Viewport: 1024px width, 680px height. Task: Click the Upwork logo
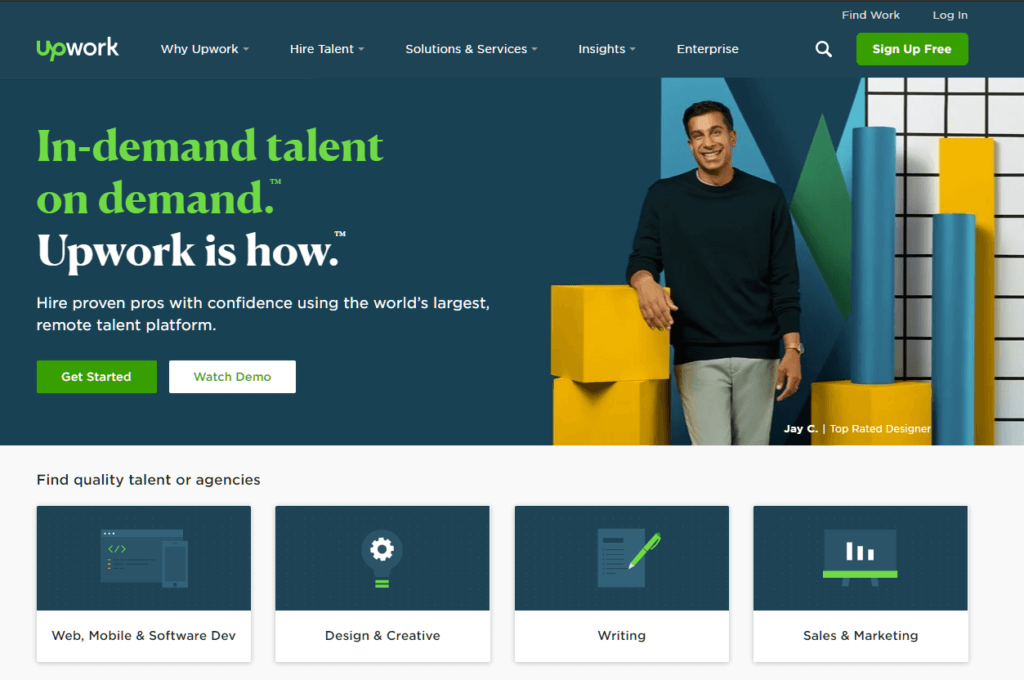pos(78,48)
